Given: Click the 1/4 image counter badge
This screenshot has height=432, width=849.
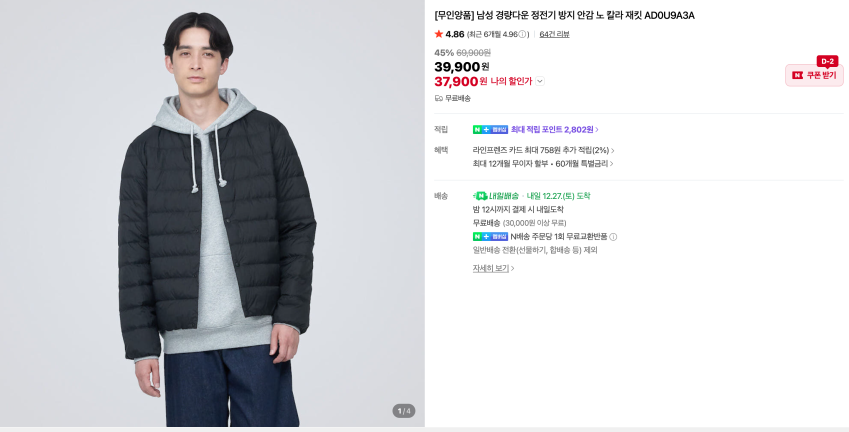Looking at the screenshot, I should point(404,411).
